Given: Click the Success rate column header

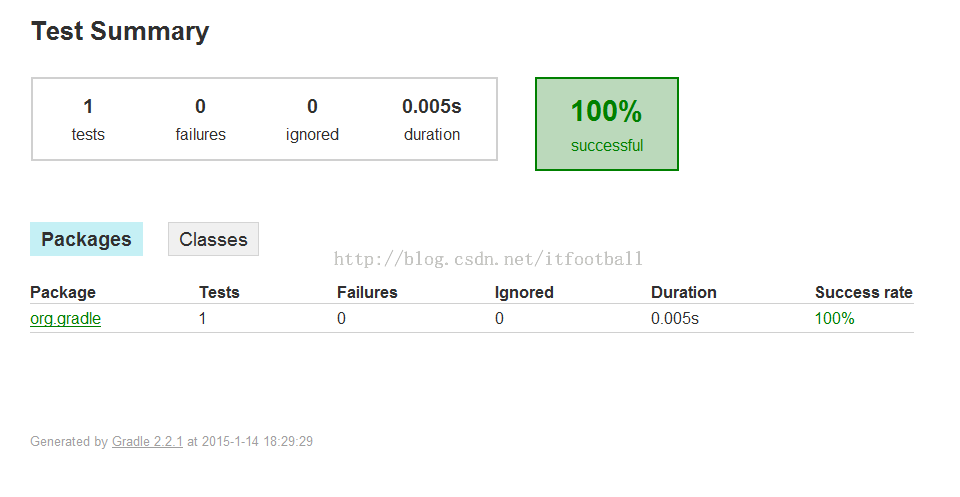Looking at the screenshot, I should [864, 293].
